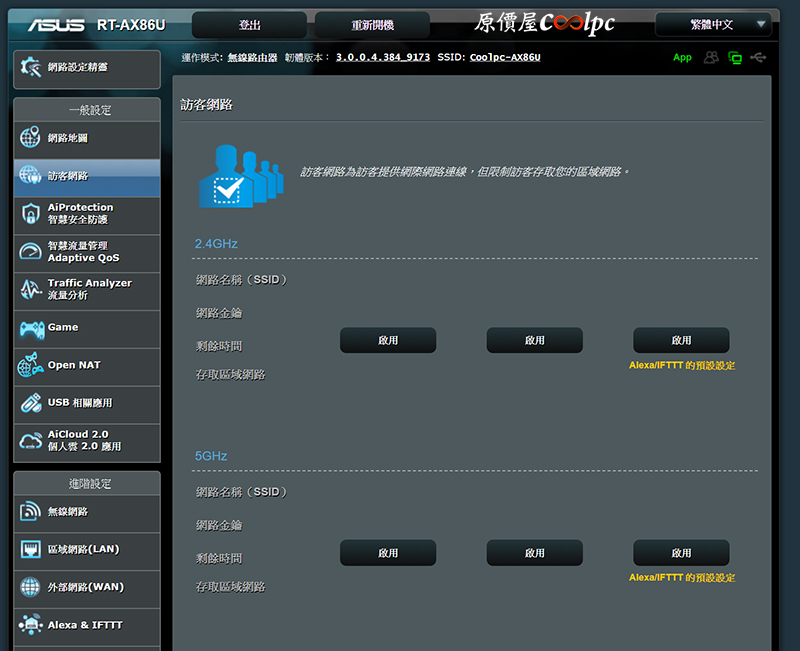The height and width of the screenshot is (651, 800).
Task: Enable the first 2.4GHz guest network
Action: point(388,340)
